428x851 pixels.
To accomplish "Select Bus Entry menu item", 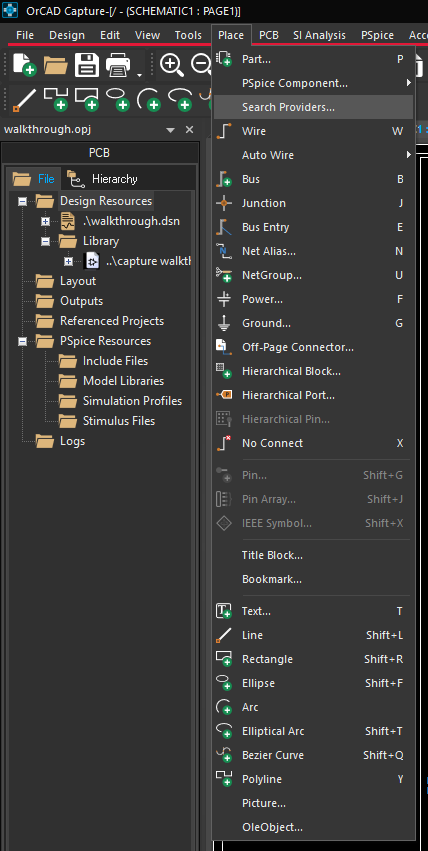I will pyautogui.click(x=314, y=227).
